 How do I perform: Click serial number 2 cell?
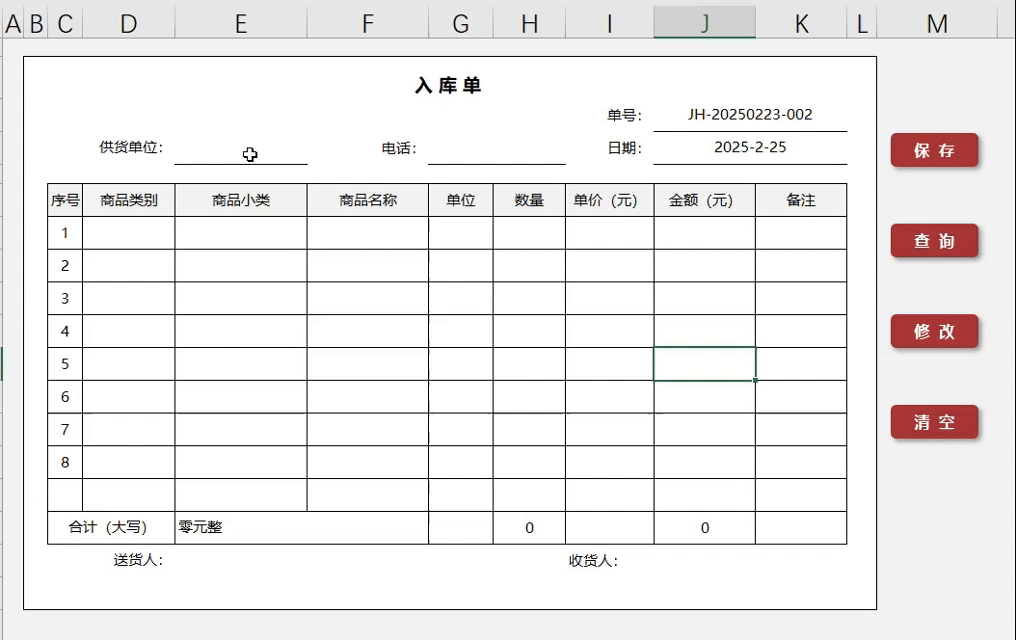(65, 266)
